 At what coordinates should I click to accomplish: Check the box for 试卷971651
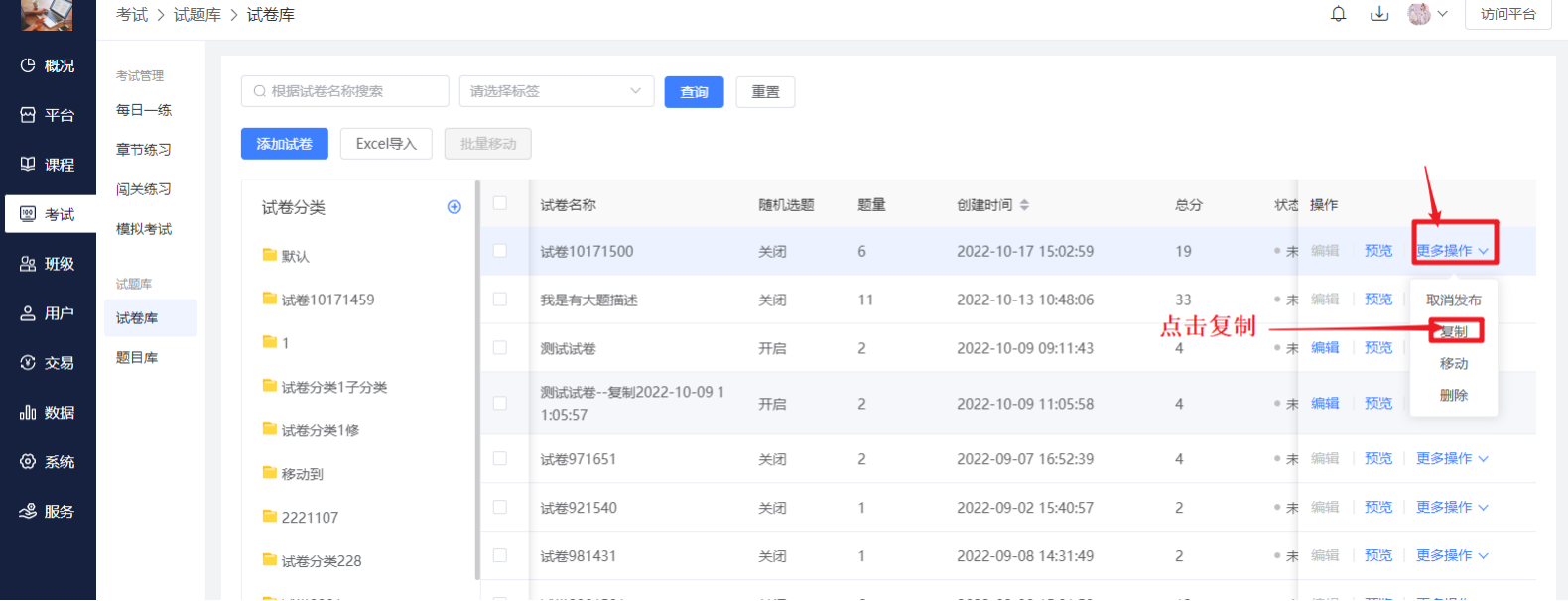[x=500, y=458]
